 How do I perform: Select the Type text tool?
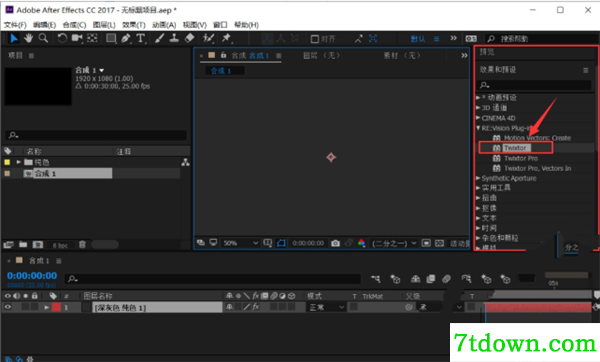tap(141, 38)
